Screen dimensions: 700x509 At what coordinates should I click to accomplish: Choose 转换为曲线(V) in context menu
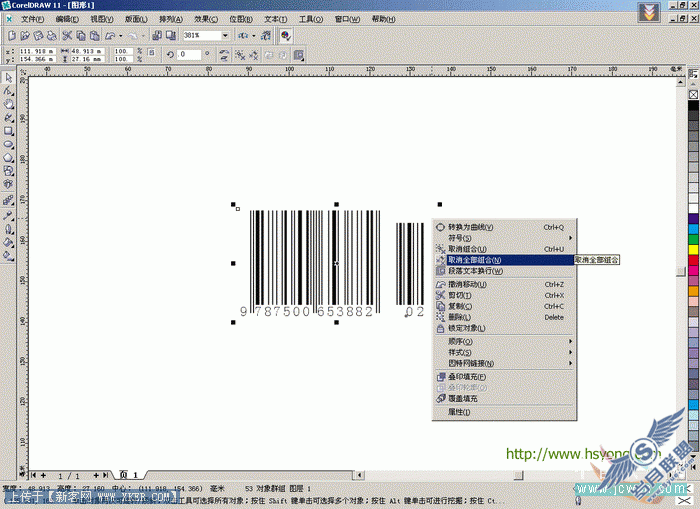pyautogui.click(x=504, y=227)
